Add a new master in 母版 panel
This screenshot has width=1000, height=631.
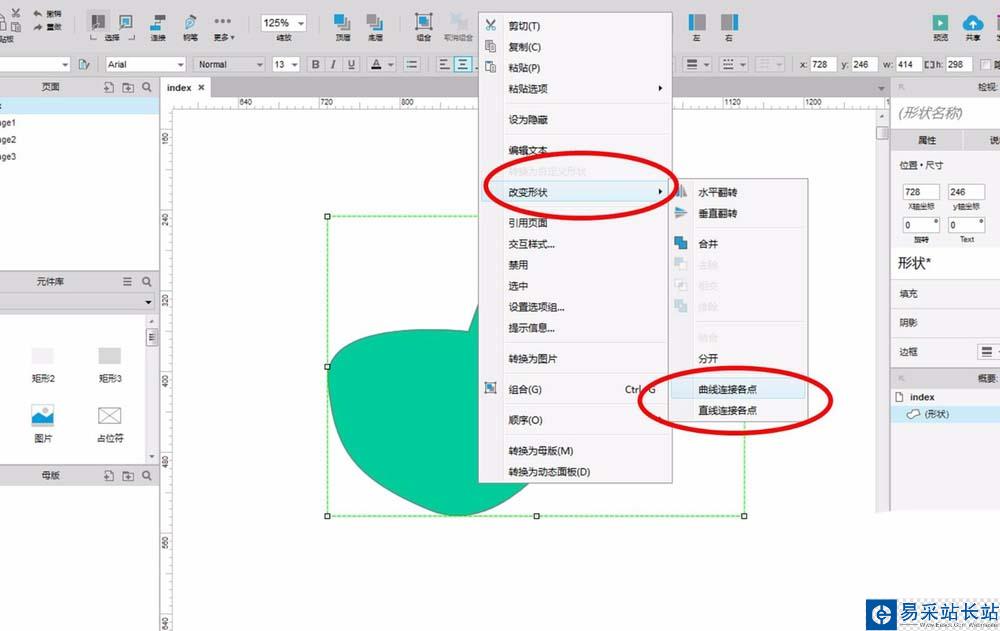point(109,475)
